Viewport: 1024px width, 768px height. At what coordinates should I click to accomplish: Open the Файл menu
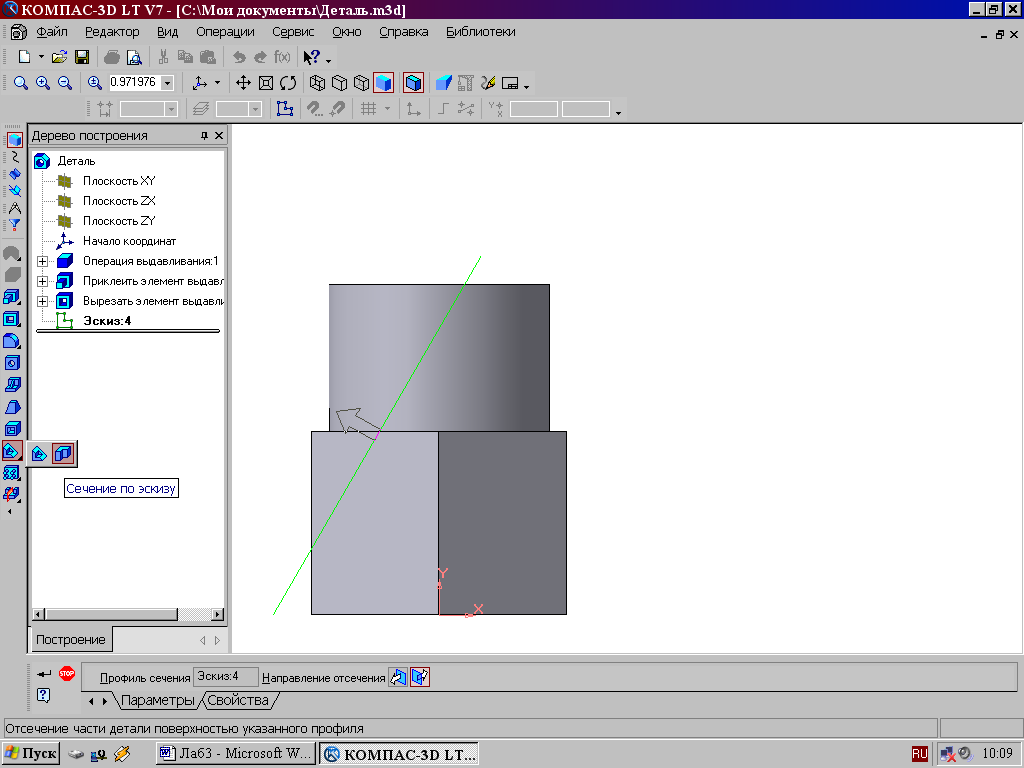(52, 31)
